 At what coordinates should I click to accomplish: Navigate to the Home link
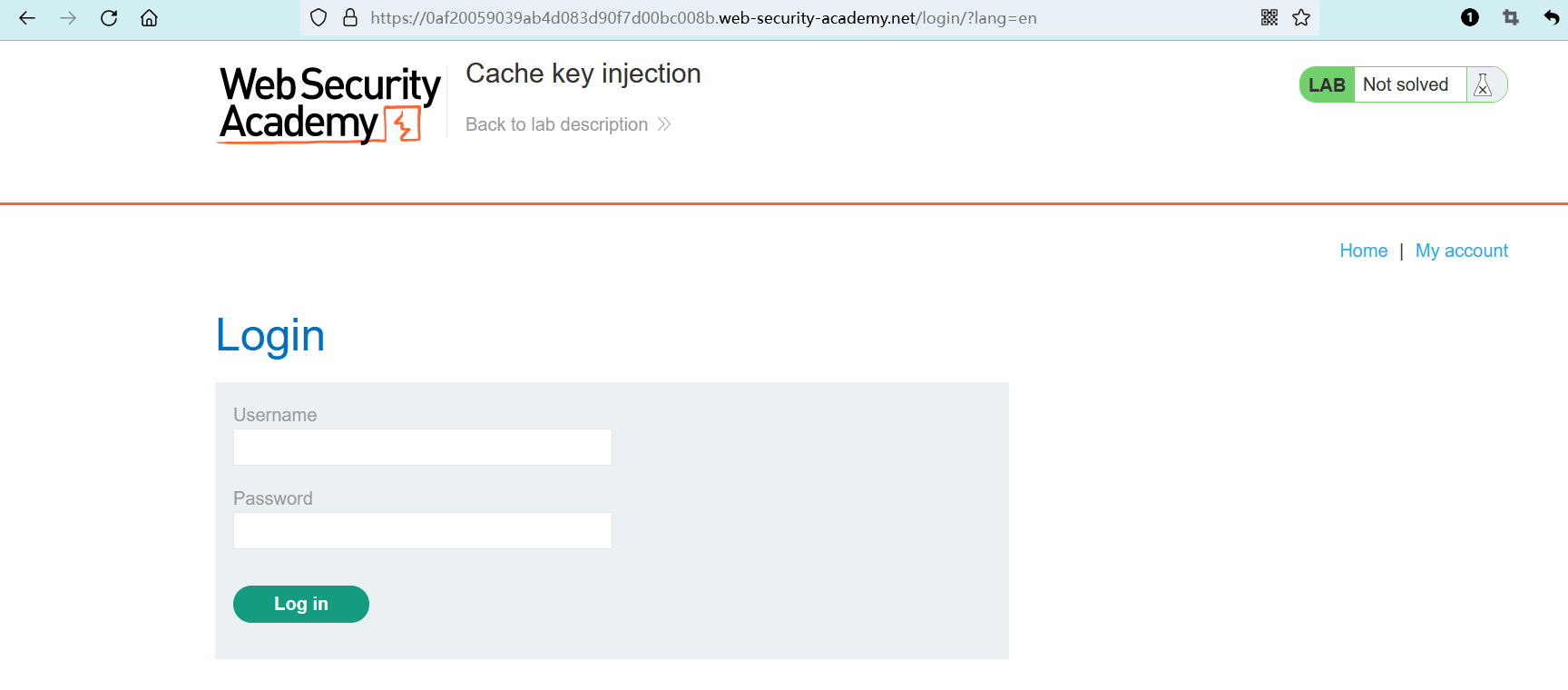[x=1363, y=251]
